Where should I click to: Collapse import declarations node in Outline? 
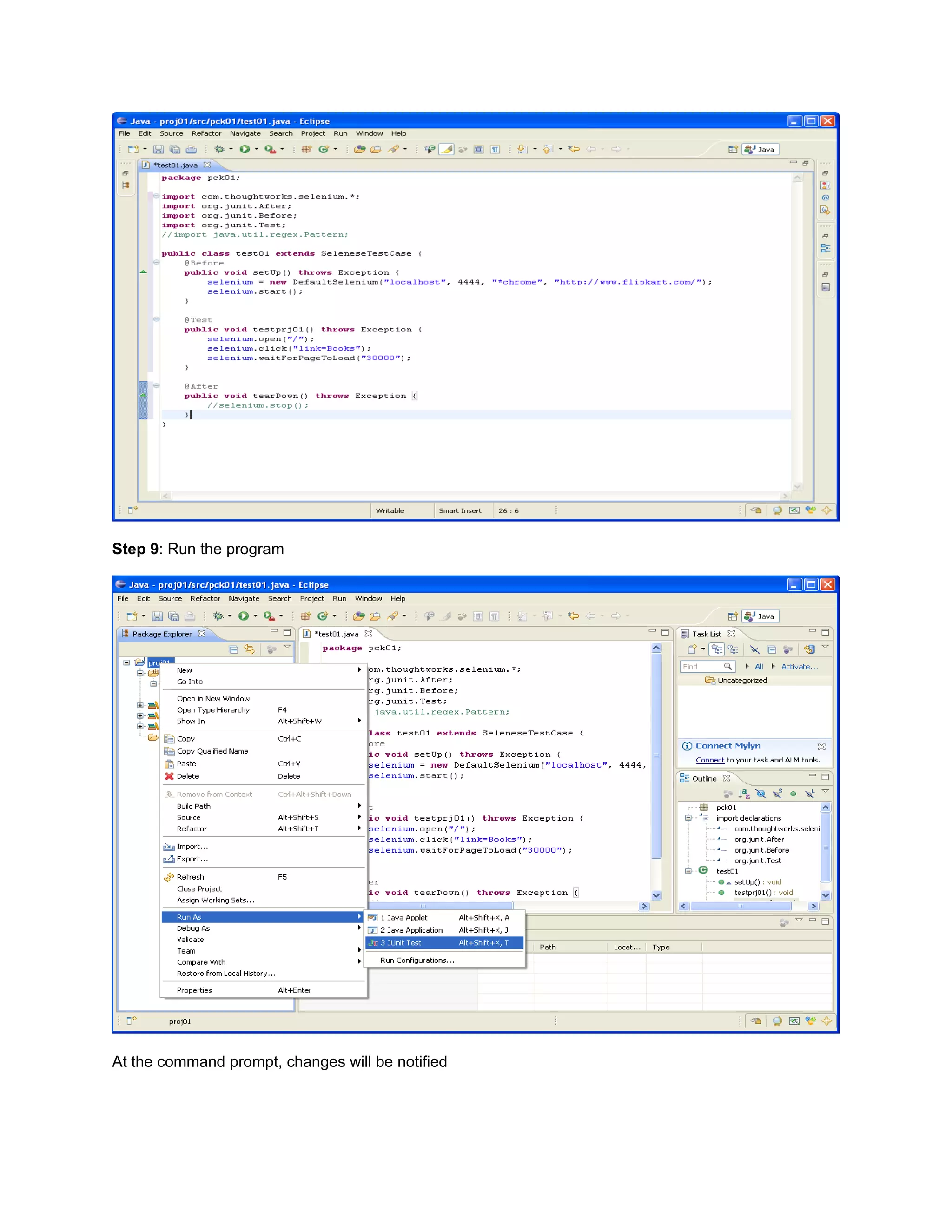[x=688, y=818]
